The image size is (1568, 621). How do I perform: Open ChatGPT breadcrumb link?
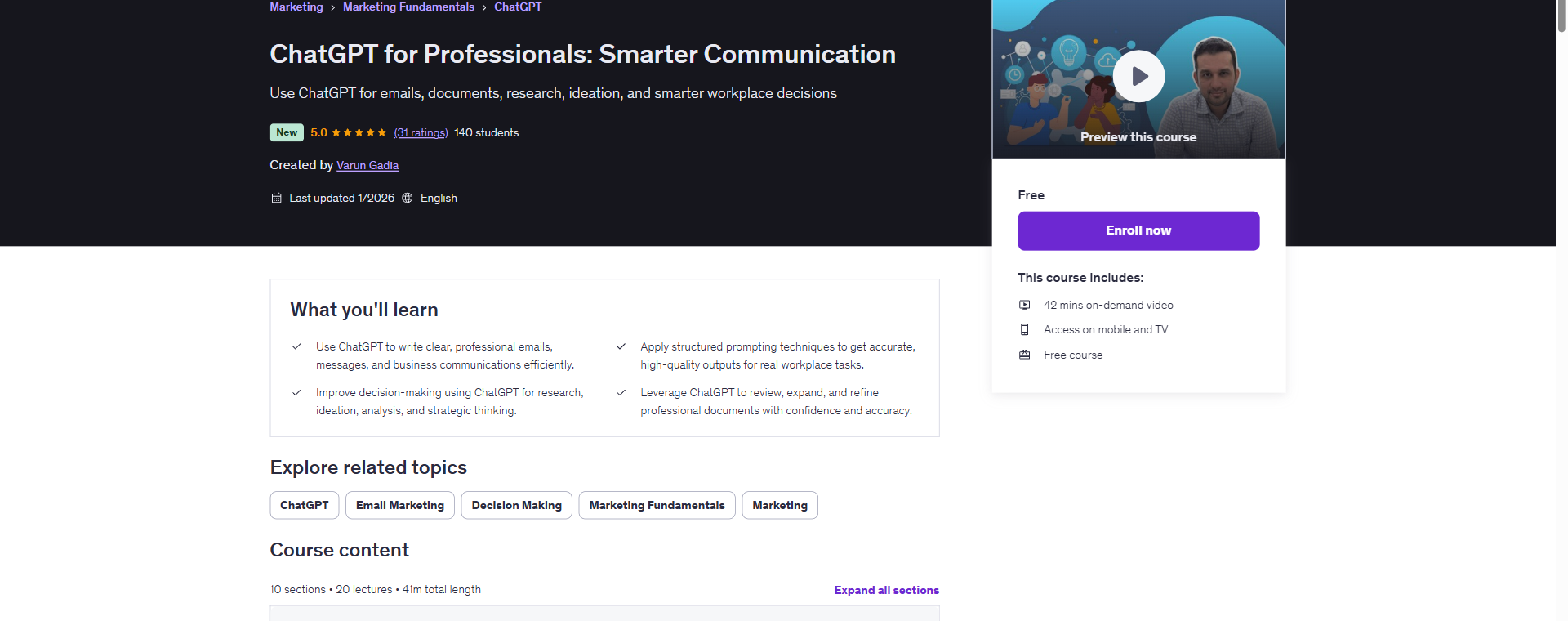[518, 7]
